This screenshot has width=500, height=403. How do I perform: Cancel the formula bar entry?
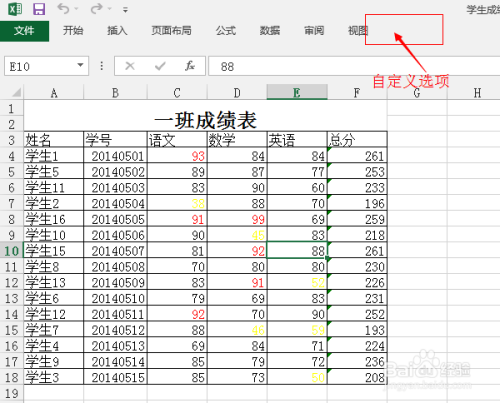(x=130, y=66)
